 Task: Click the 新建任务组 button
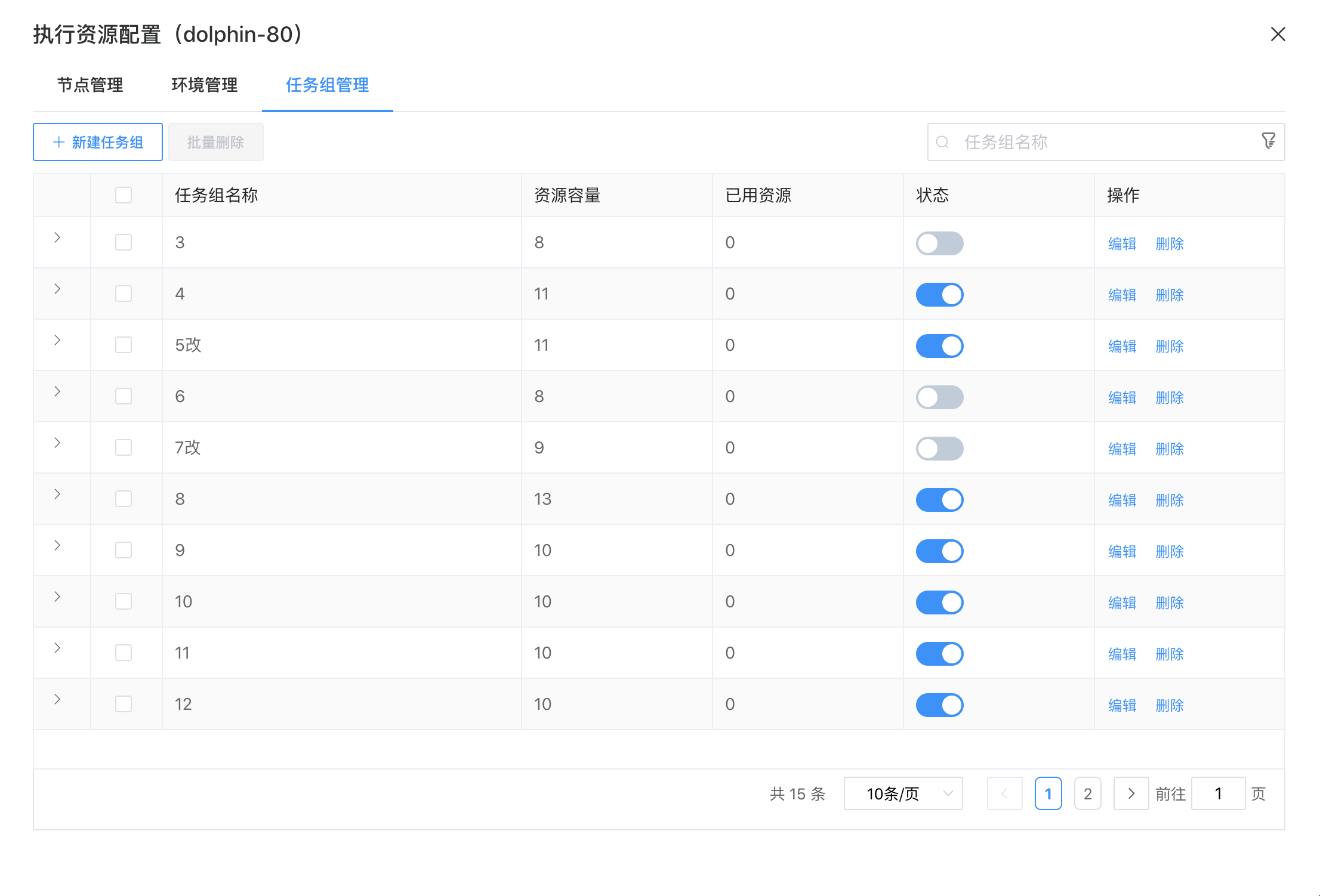tap(98, 142)
